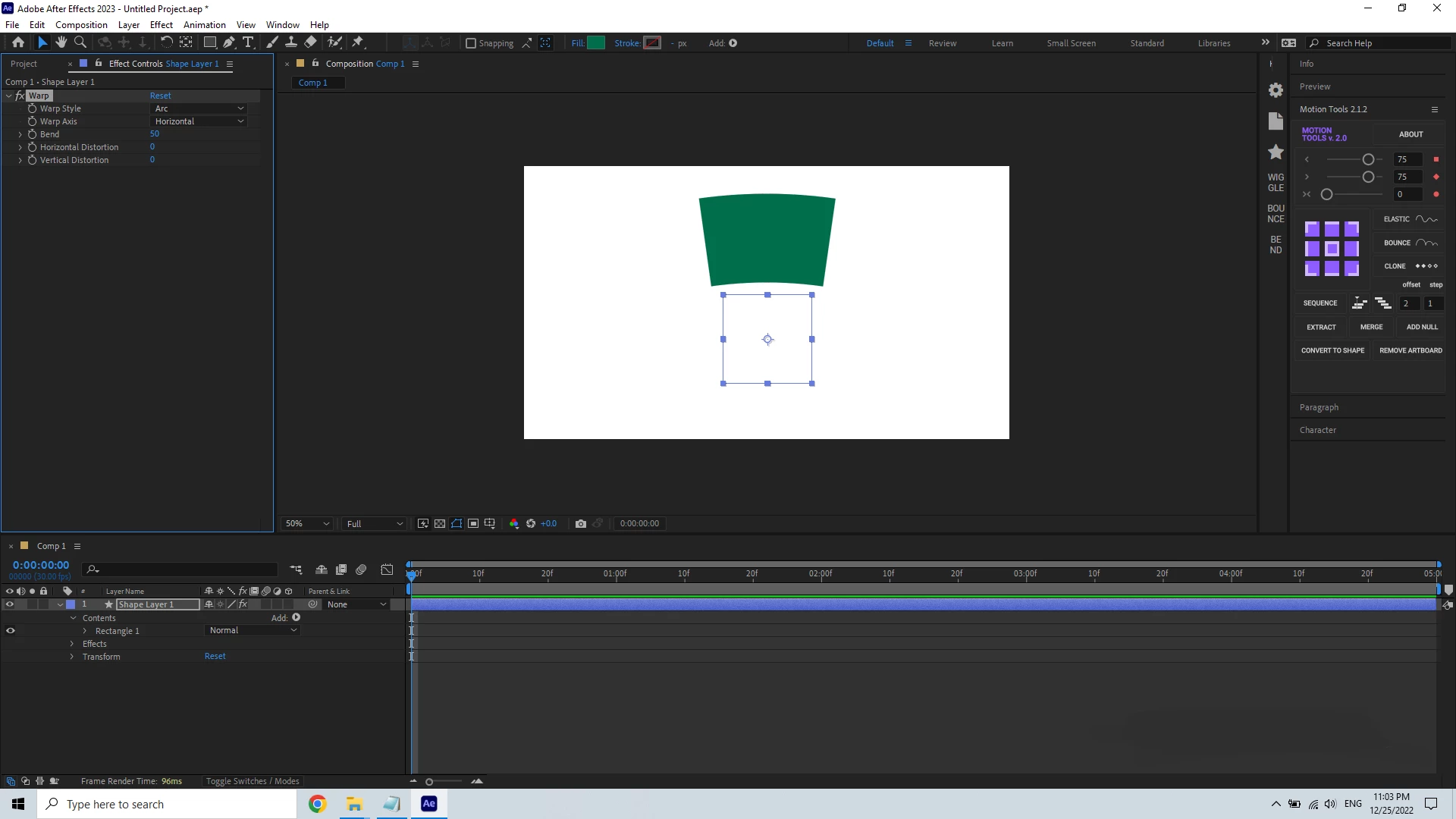Click the green Fill color swatch

(596, 43)
